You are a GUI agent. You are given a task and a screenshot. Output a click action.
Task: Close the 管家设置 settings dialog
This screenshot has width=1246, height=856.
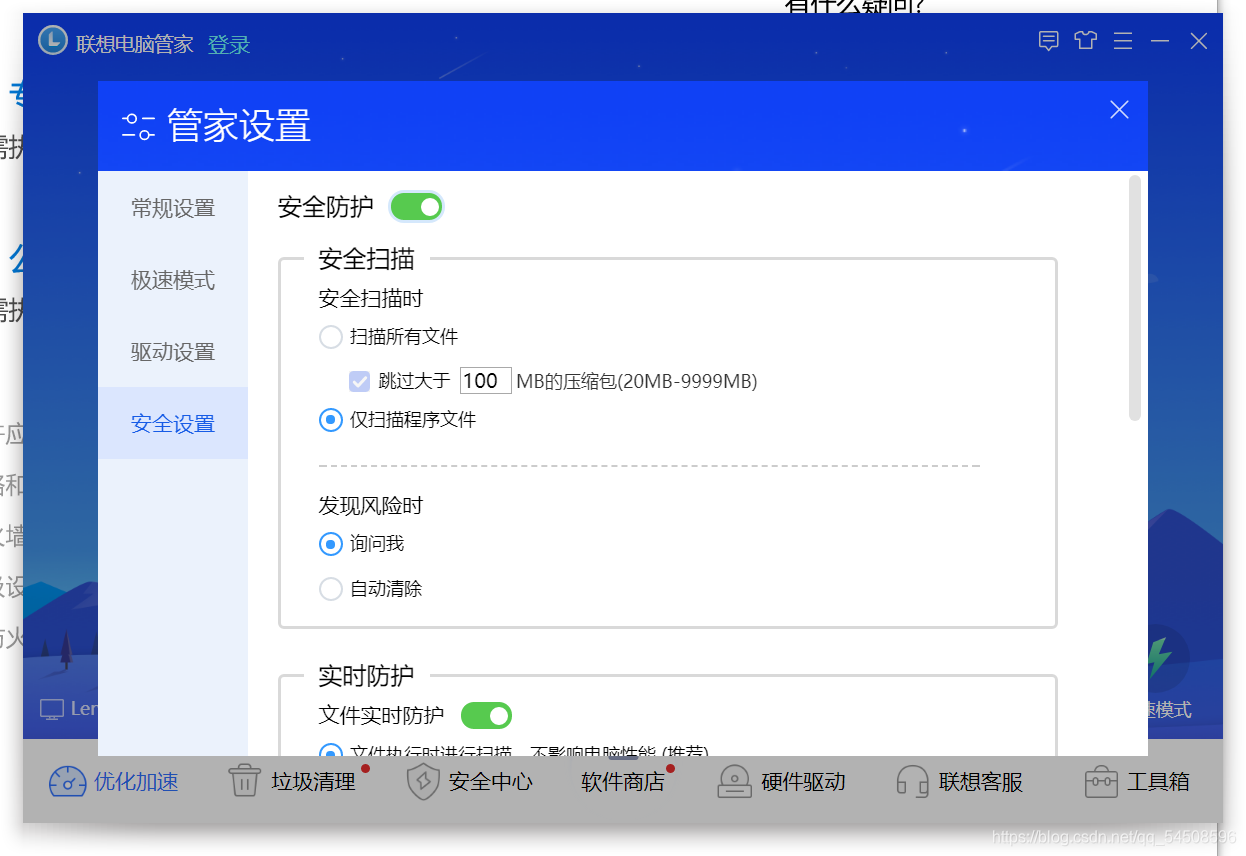tap(1119, 110)
